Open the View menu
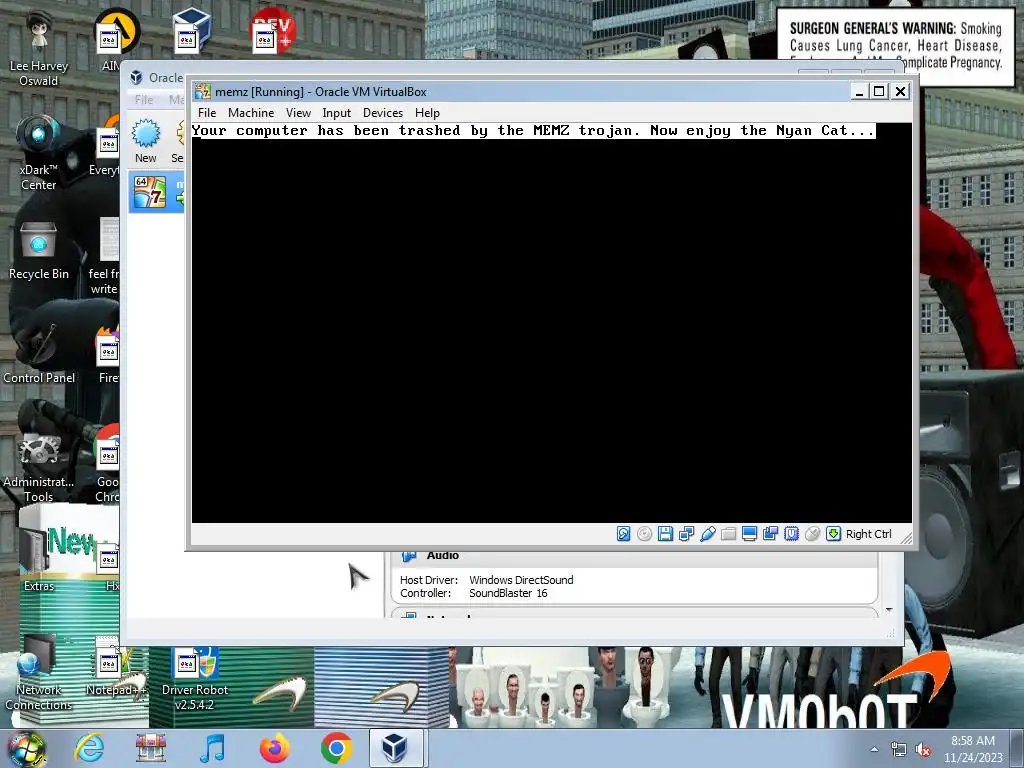Image resolution: width=1024 pixels, height=768 pixels. [x=298, y=112]
